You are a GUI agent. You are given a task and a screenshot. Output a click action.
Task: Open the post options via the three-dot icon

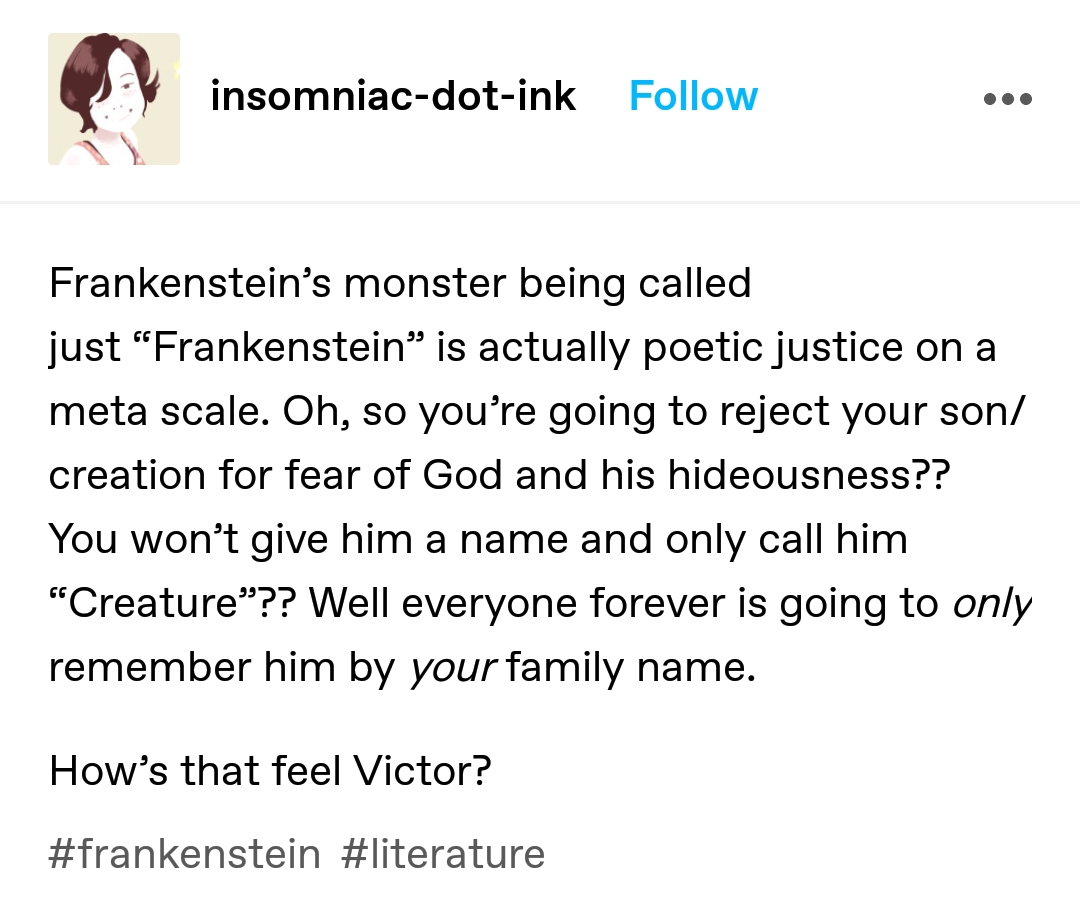[1007, 98]
